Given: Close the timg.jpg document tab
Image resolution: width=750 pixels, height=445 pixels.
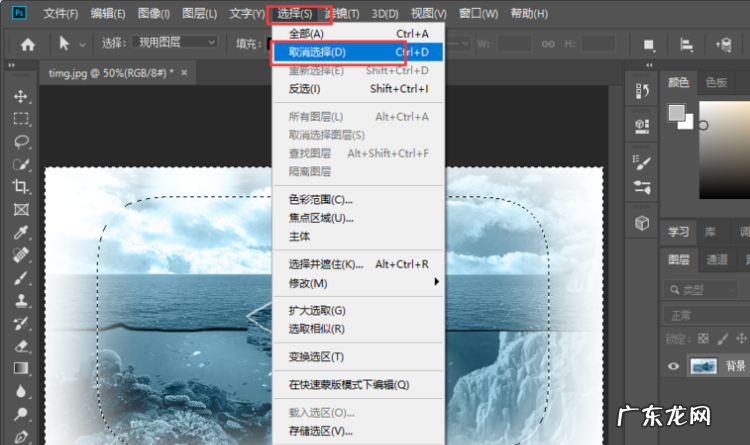Looking at the screenshot, I should [x=184, y=73].
